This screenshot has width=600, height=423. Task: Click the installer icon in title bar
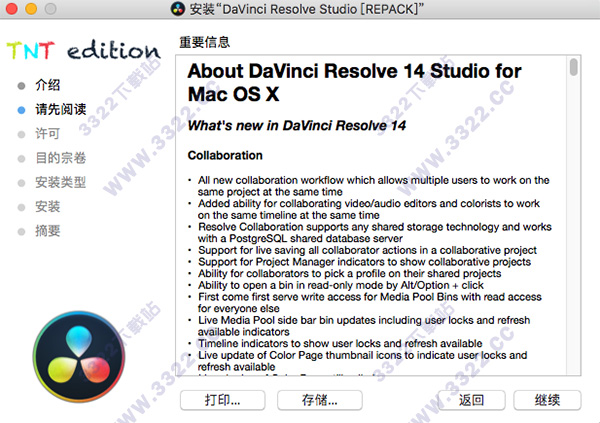[178, 9]
